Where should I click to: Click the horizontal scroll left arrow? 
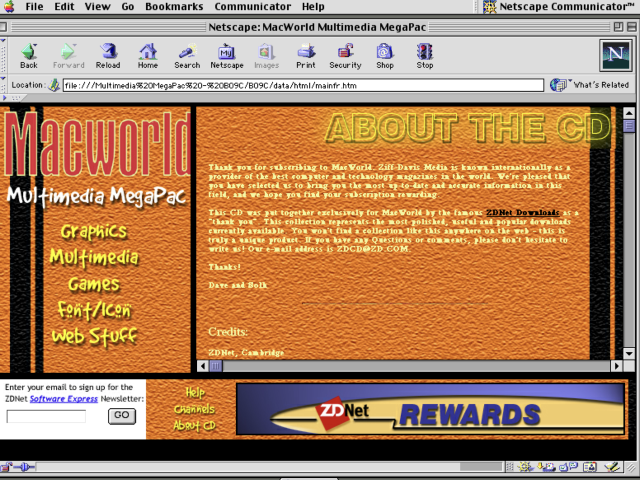[202, 366]
